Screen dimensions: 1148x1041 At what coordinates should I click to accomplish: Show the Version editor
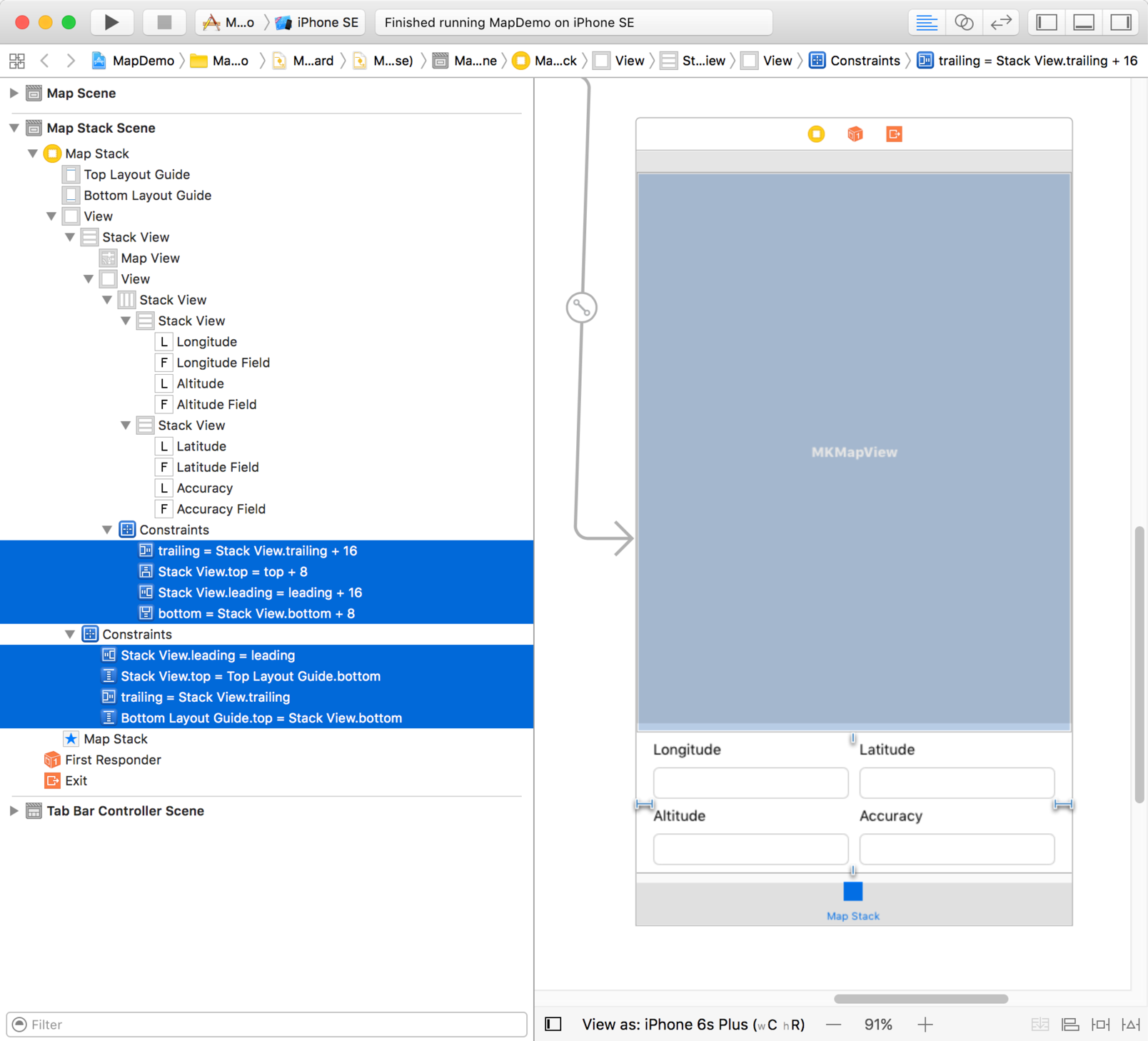[1001, 22]
